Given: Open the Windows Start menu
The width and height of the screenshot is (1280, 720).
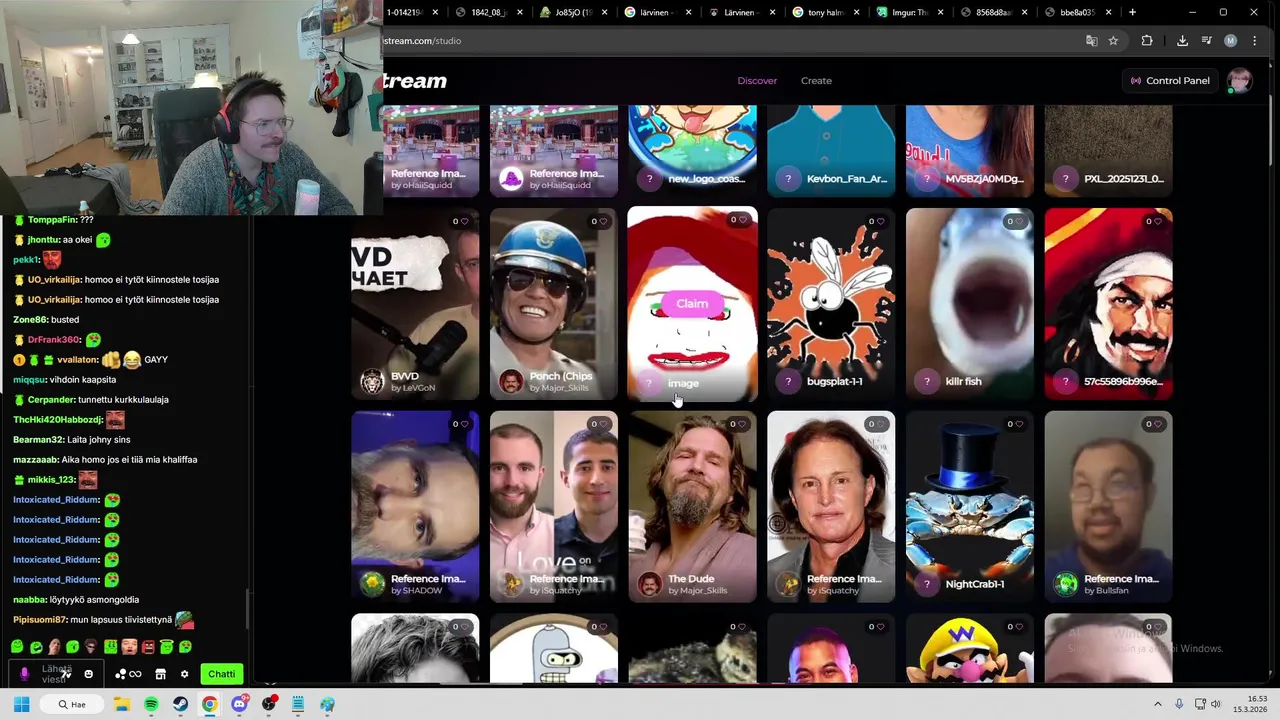Looking at the screenshot, I should pyautogui.click(x=21, y=704).
